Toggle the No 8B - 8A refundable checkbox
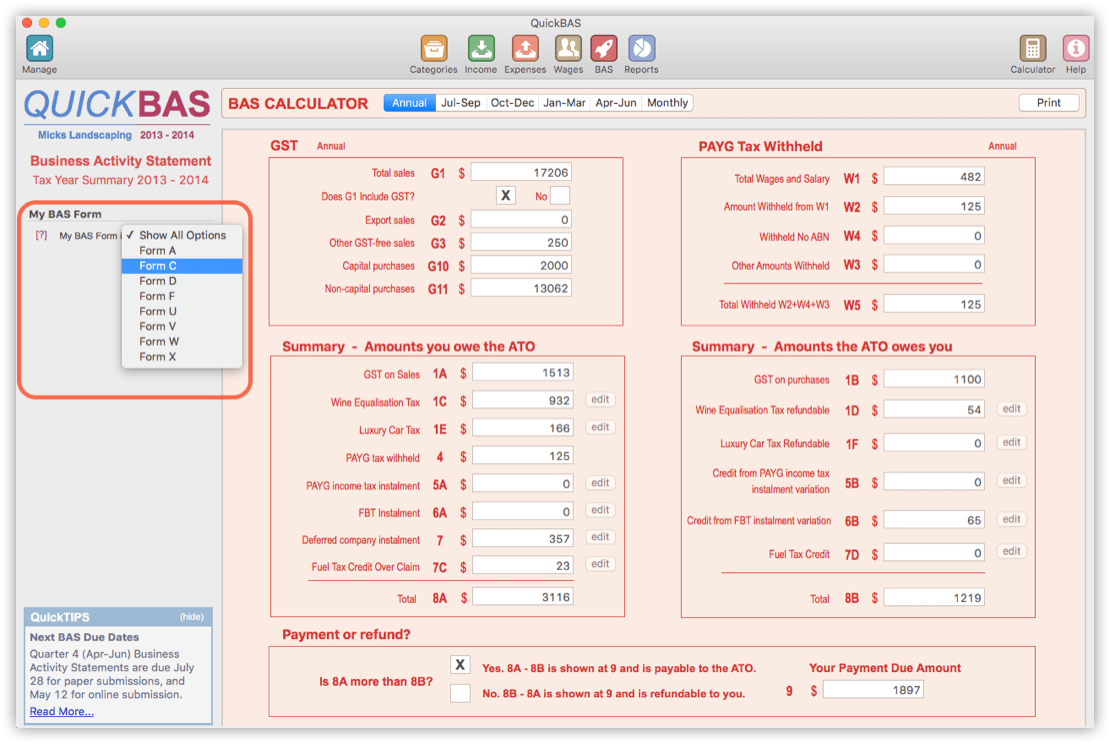Image resolution: width=1110 pixels, height=744 pixels. (x=460, y=693)
